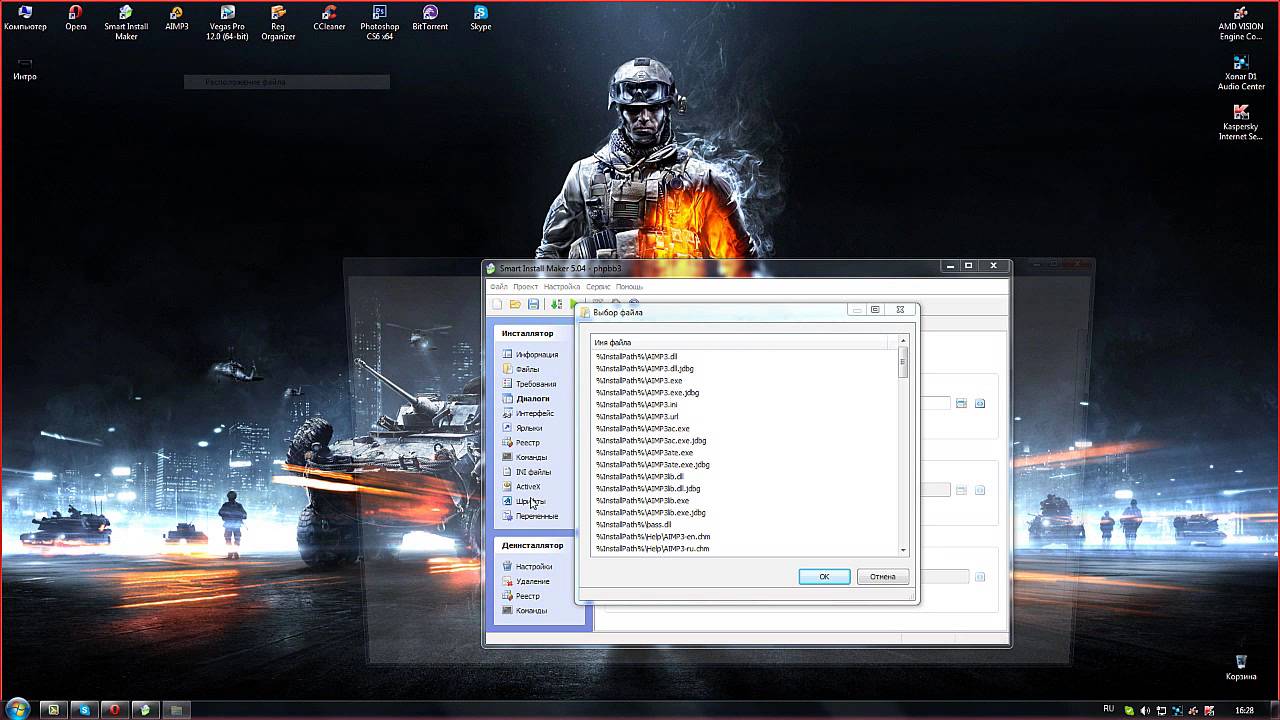Image resolution: width=1280 pixels, height=720 pixels.
Task: Switch to Opera in the taskbar
Action: 115,710
